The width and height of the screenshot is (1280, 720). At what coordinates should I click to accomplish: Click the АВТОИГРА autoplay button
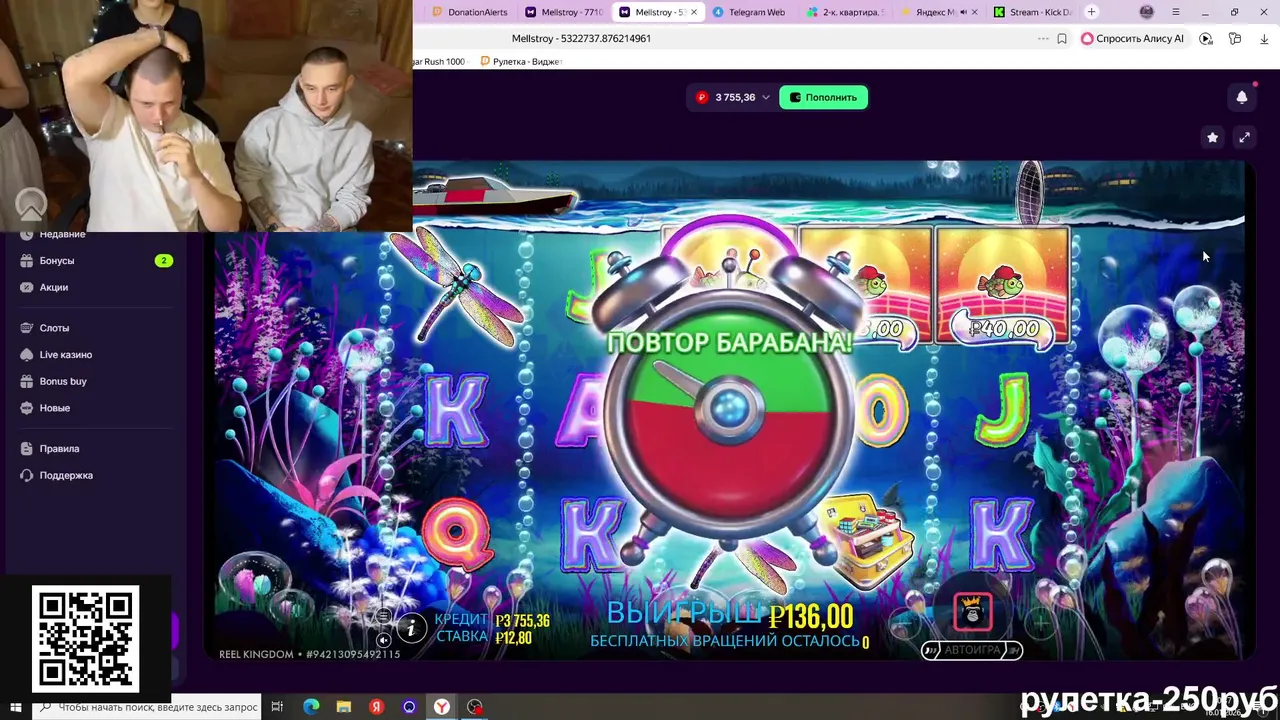[x=972, y=650]
